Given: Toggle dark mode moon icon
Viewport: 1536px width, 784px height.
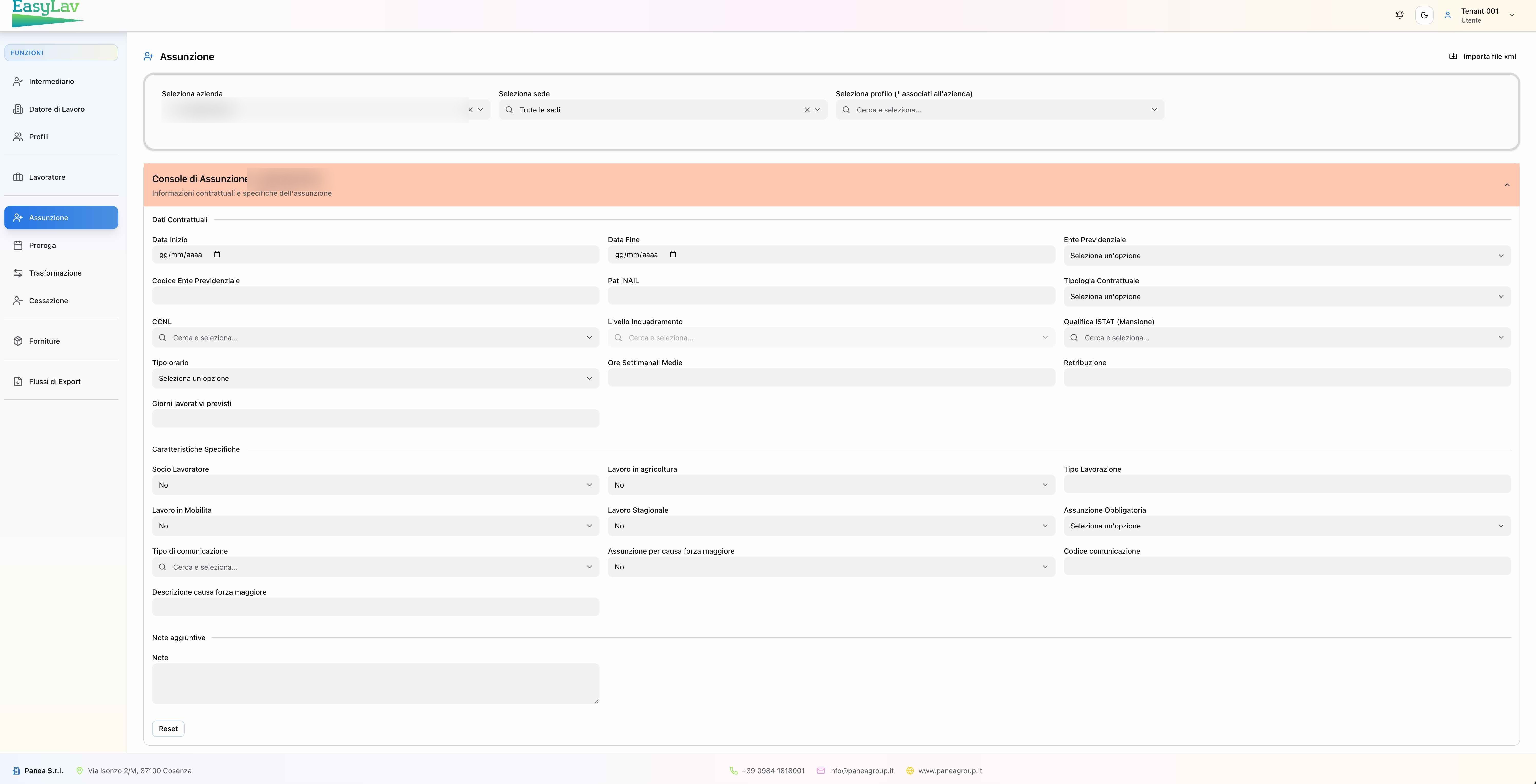Looking at the screenshot, I should (x=1424, y=15).
